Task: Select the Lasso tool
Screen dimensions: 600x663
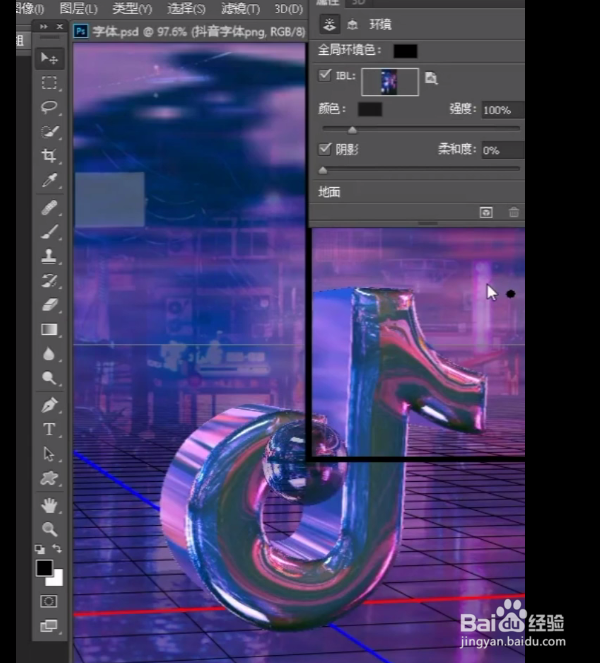Action: [49, 107]
